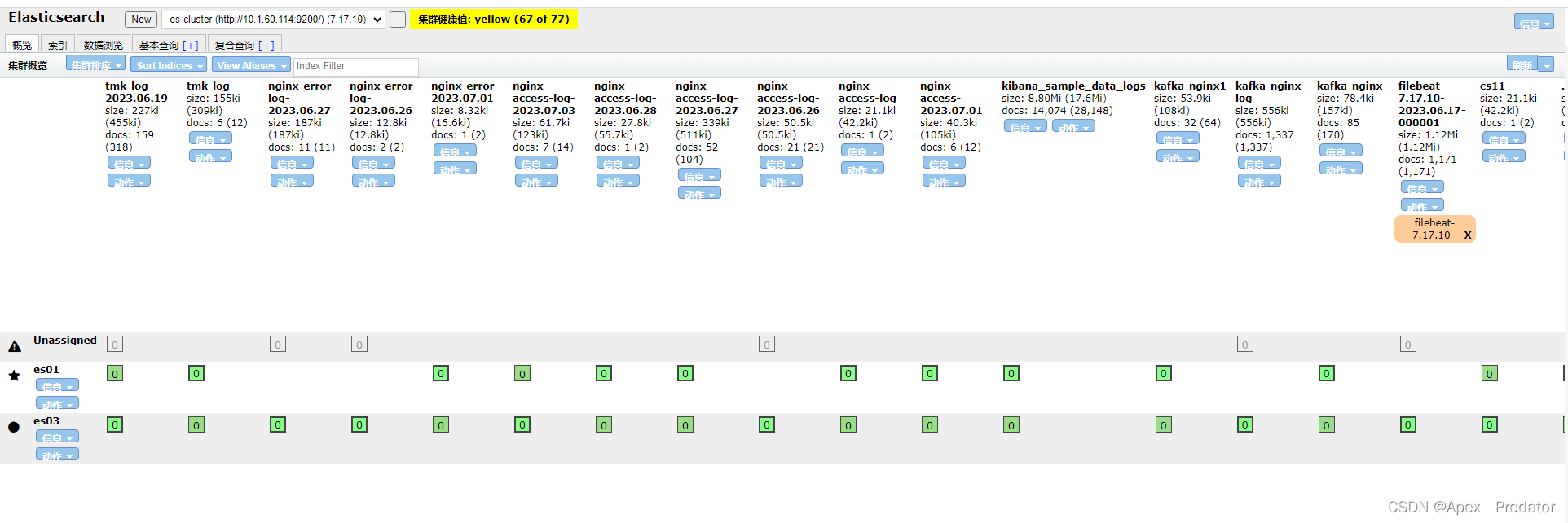The height and width of the screenshot is (523, 1568).
Task: Open 动作 dropdown for kibana_sample_data_logs
Action: point(1073,126)
